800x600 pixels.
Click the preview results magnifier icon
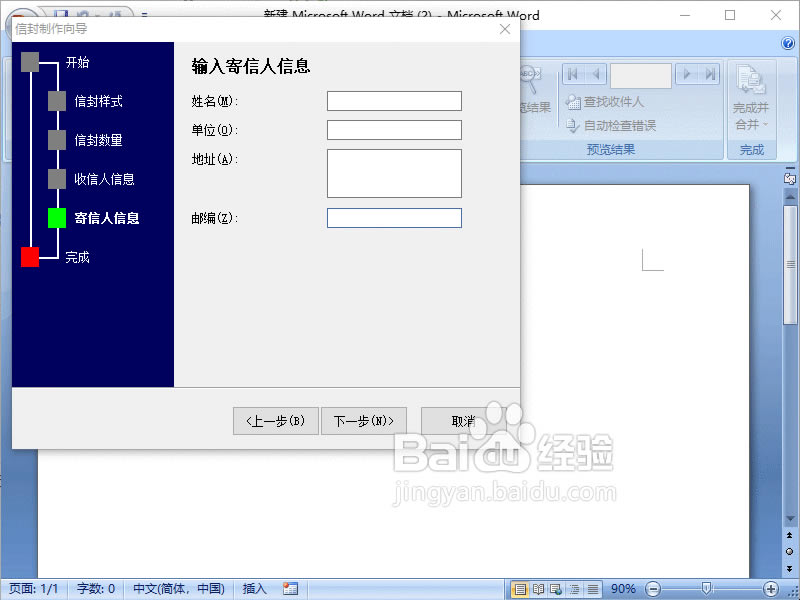pyautogui.click(x=530, y=79)
